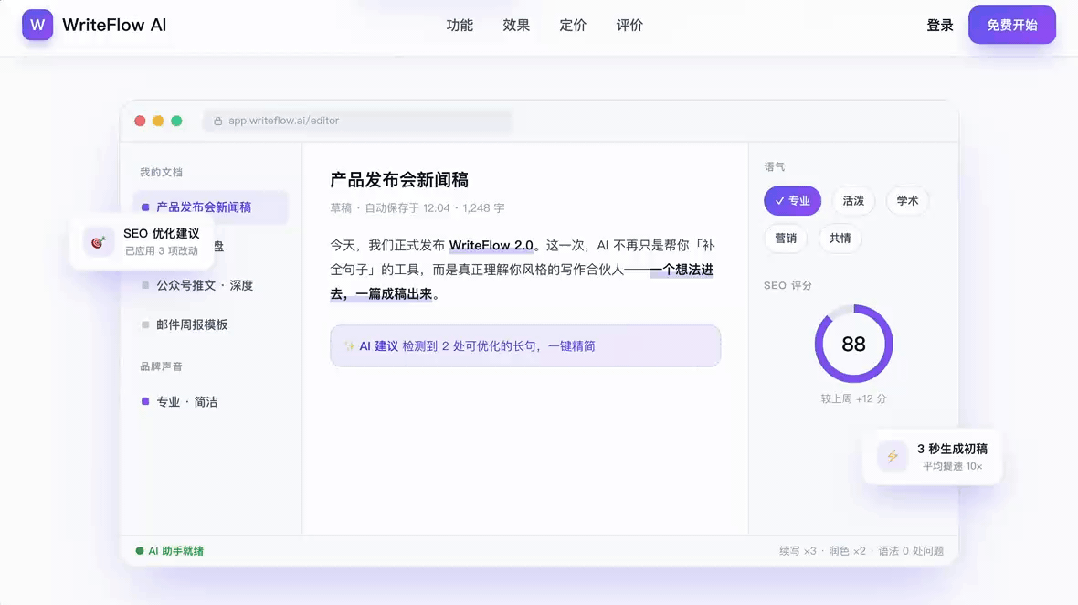Click the 语法 0 处问题 status entry
Viewport: 1078px width, 605px height.
(x=911, y=551)
